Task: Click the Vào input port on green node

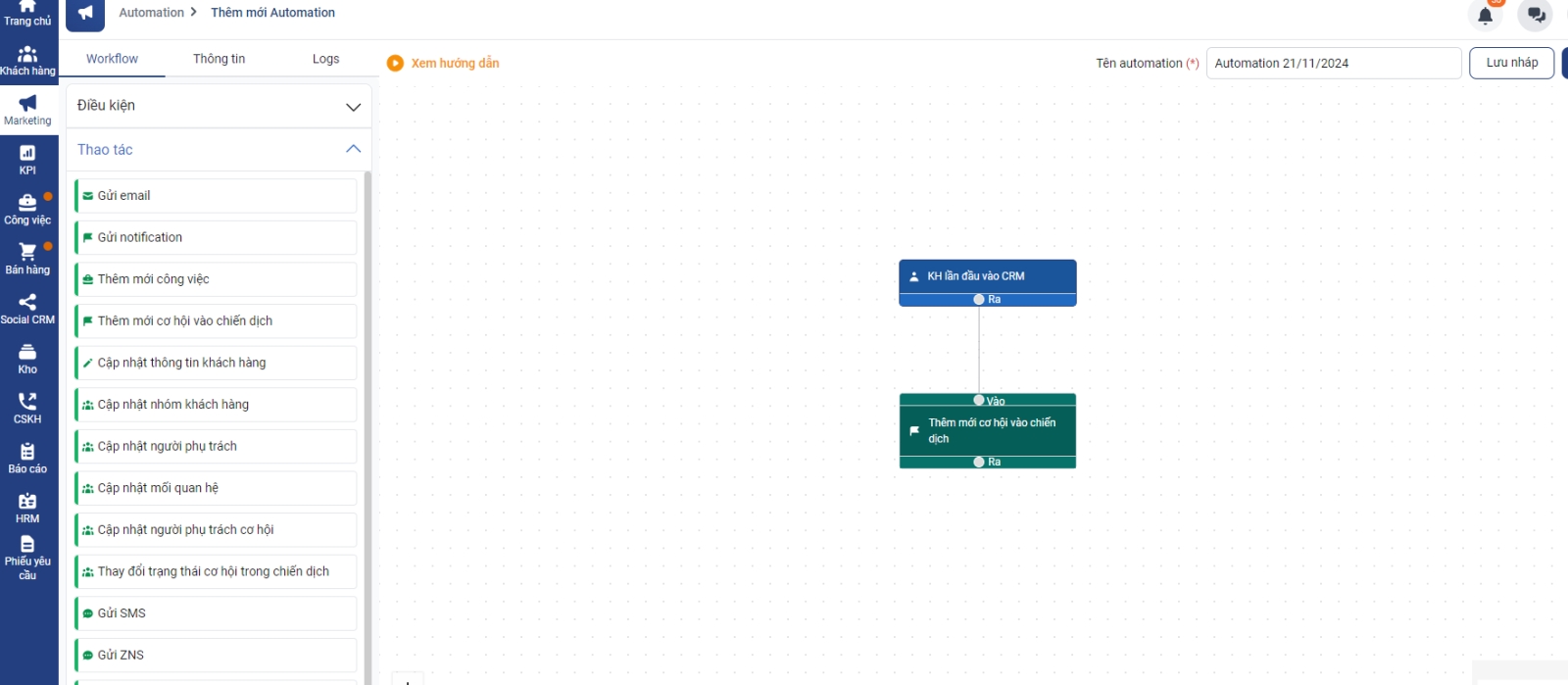Action: point(979,400)
